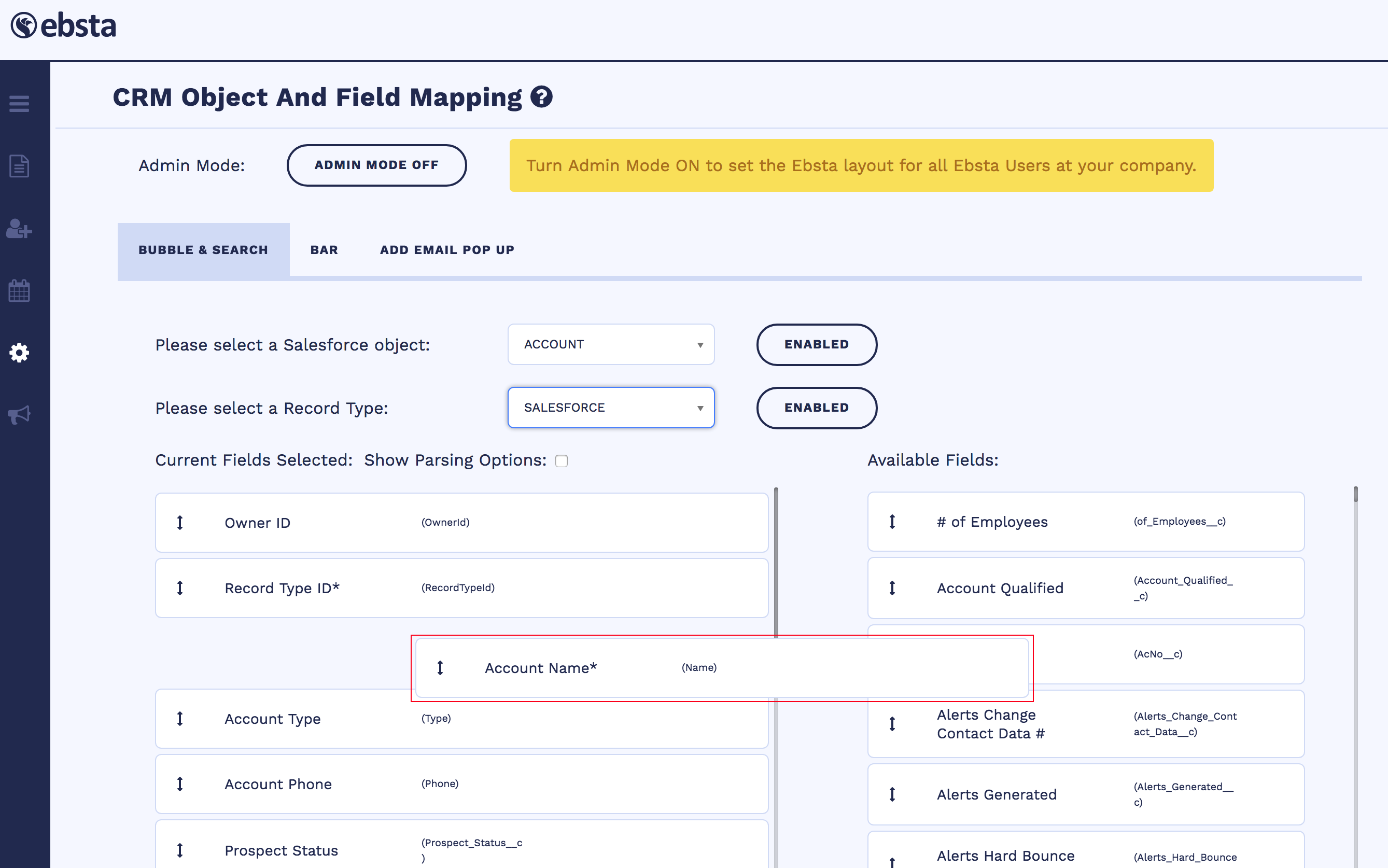Image resolution: width=1388 pixels, height=868 pixels.
Task: Switch to the Bar tab
Action: (x=324, y=250)
